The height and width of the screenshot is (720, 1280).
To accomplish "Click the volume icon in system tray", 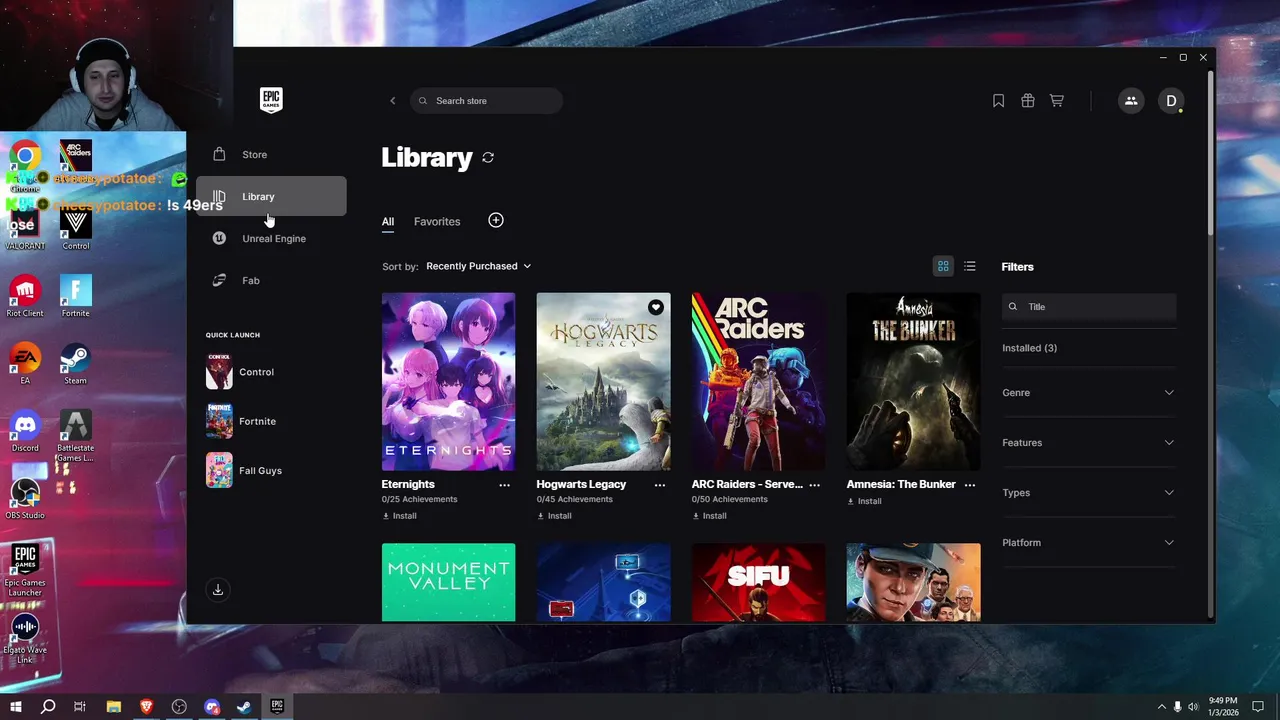I will tap(1193, 707).
